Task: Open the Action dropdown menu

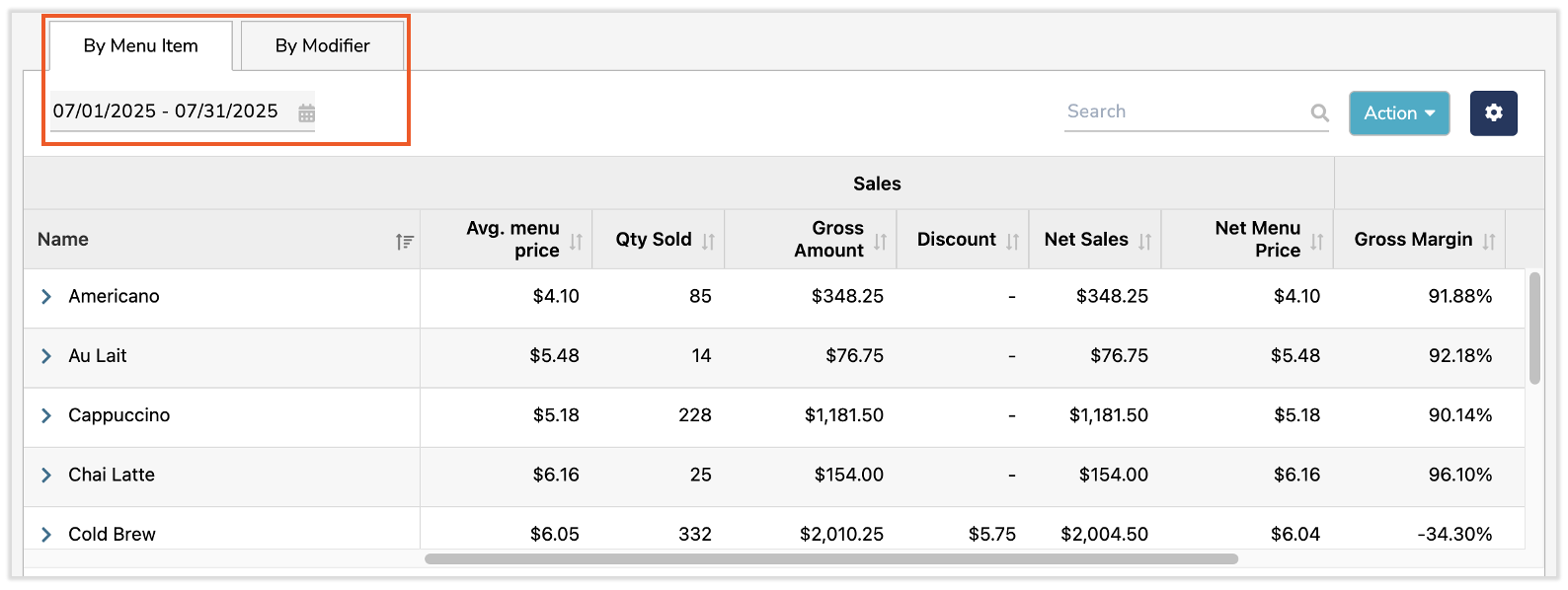Action: point(1398,113)
